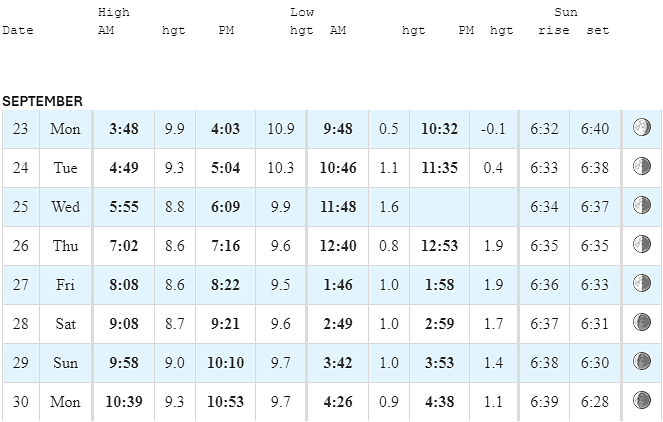Screen dimensions: 663x422
Task: Select the 6:35 sunset time on Thursday
Action: coord(595,246)
